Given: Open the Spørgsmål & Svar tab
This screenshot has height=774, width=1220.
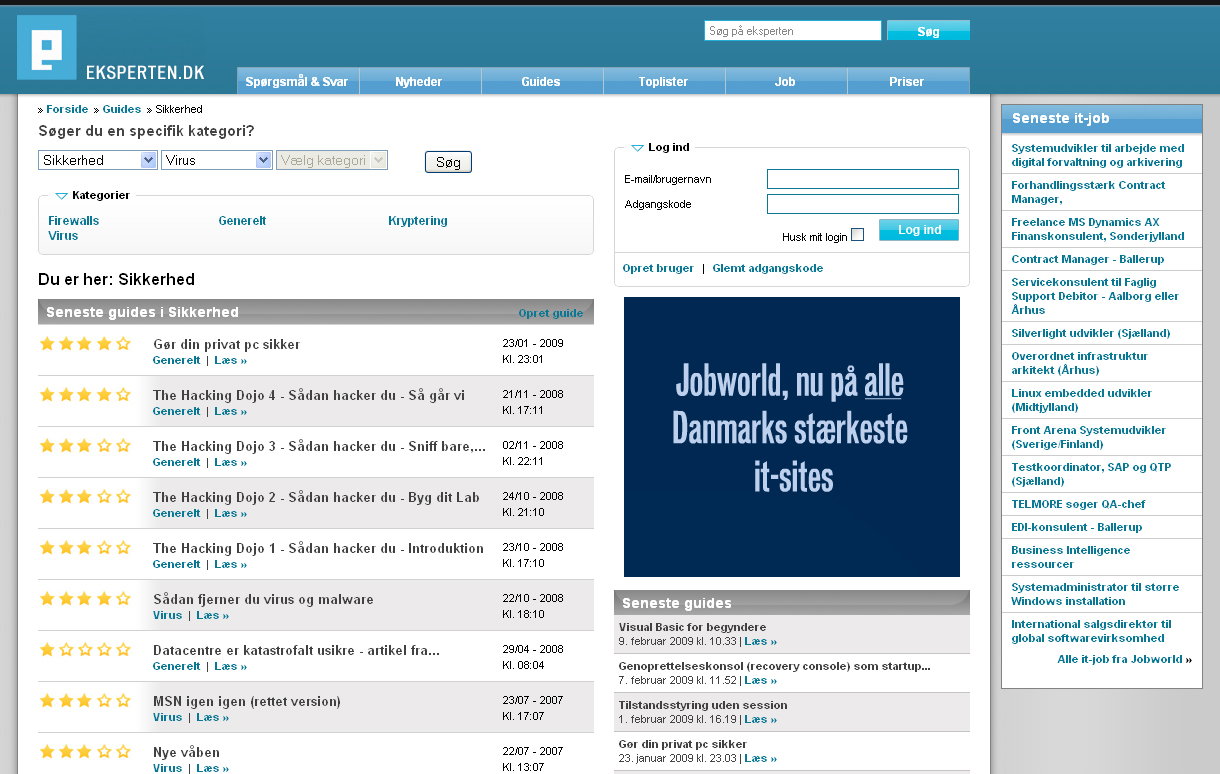Looking at the screenshot, I should click(x=297, y=81).
